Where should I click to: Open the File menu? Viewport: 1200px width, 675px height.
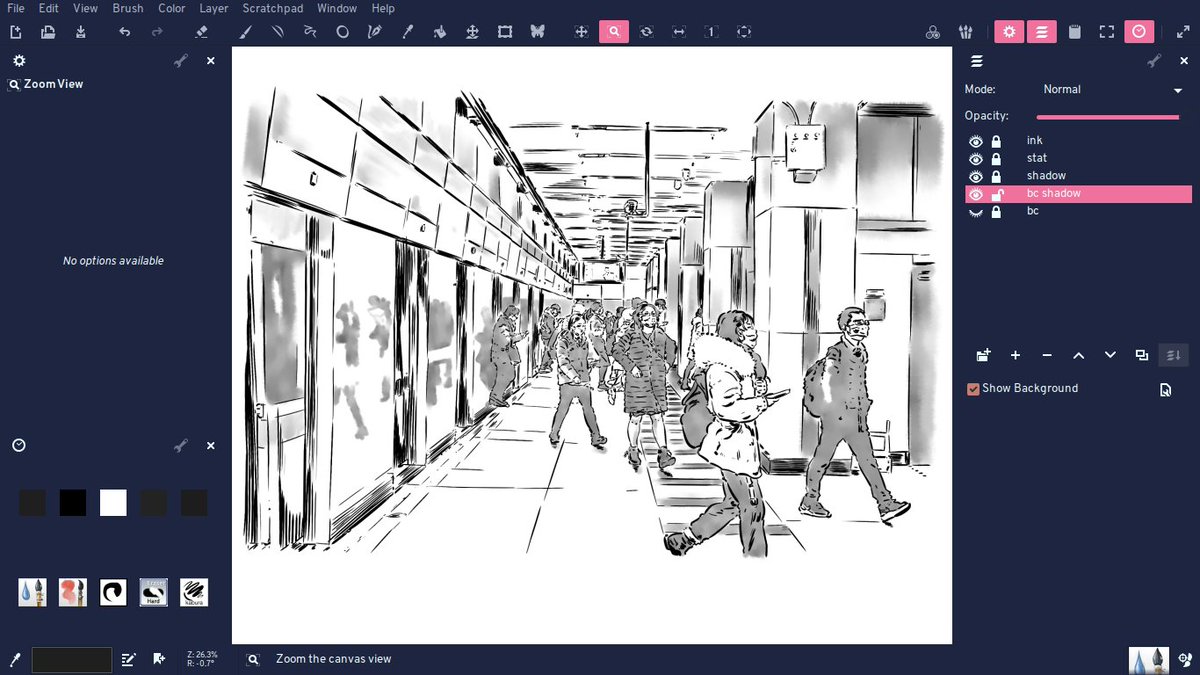click(16, 8)
